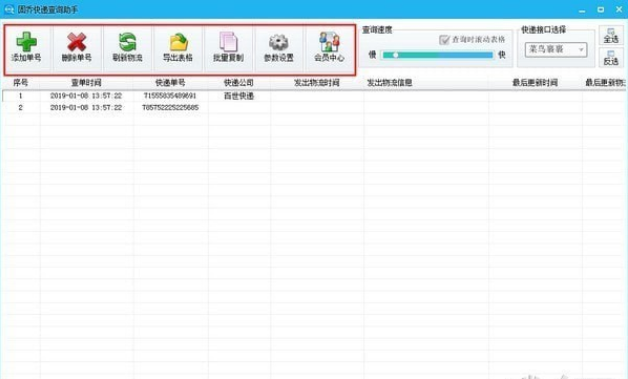The width and height of the screenshot is (628, 379).
Task: Minimize the window
Action: coord(582,10)
